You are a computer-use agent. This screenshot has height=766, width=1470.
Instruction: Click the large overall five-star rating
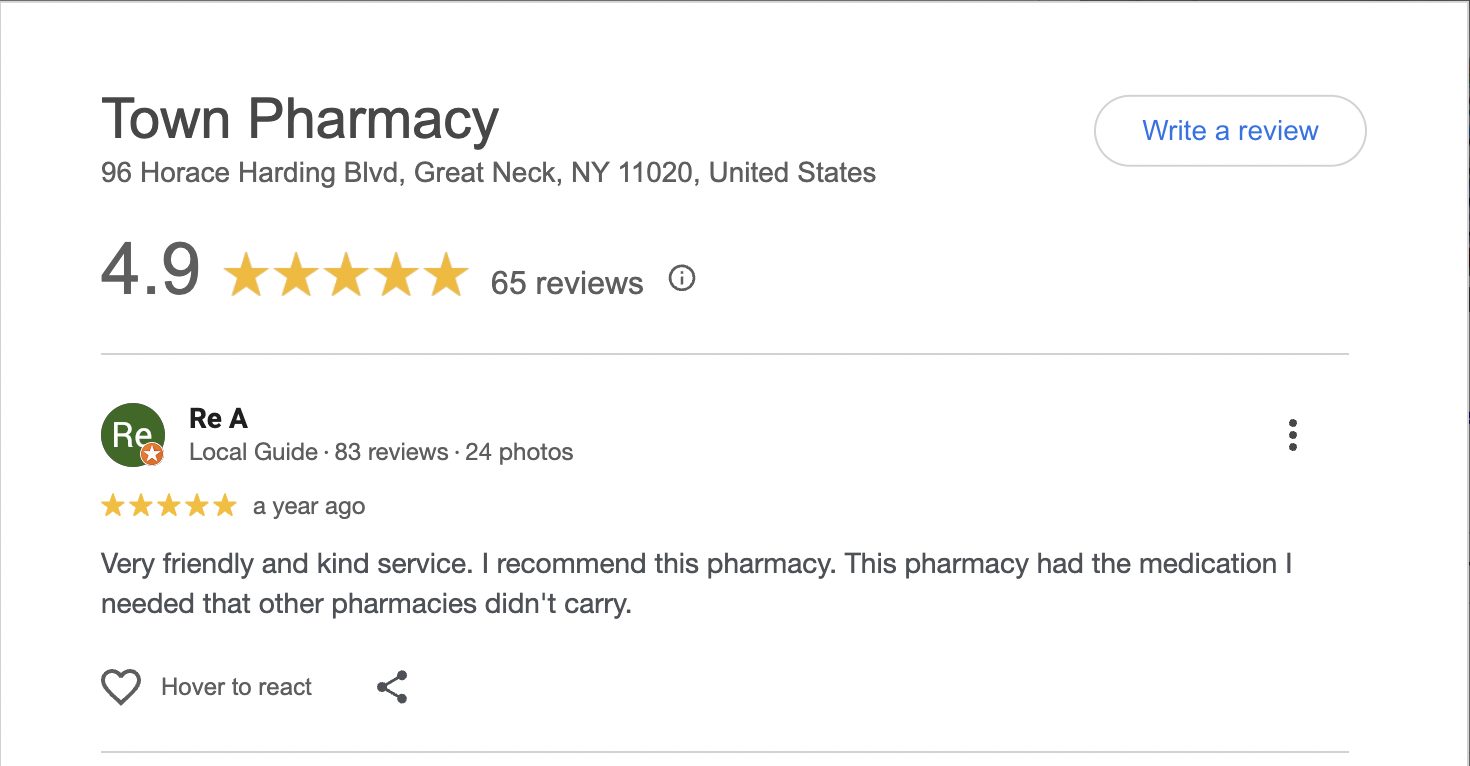[x=346, y=276]
